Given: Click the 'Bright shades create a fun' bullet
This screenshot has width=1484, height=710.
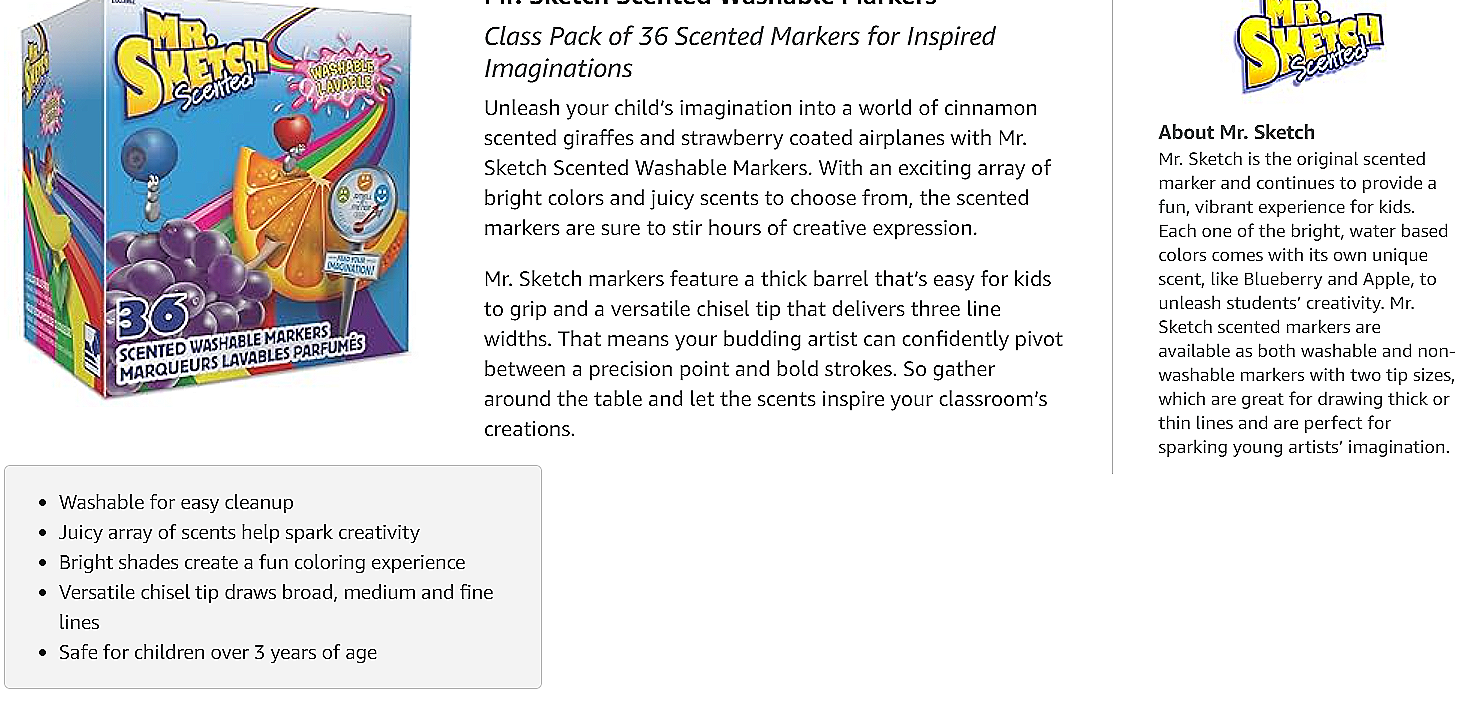Looking at the screenshot, I should point(262,562).
